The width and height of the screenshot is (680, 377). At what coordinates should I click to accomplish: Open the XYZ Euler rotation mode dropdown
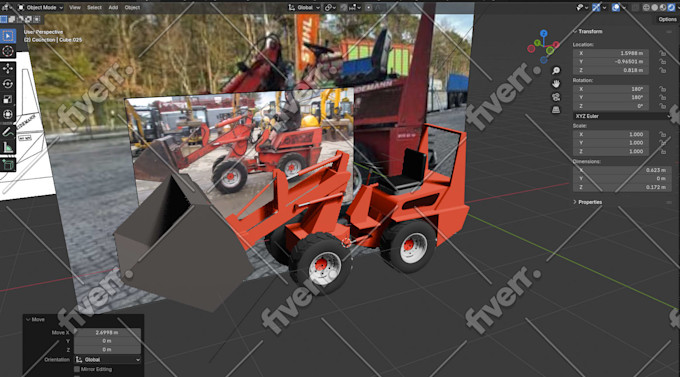(x=621, y=116)
